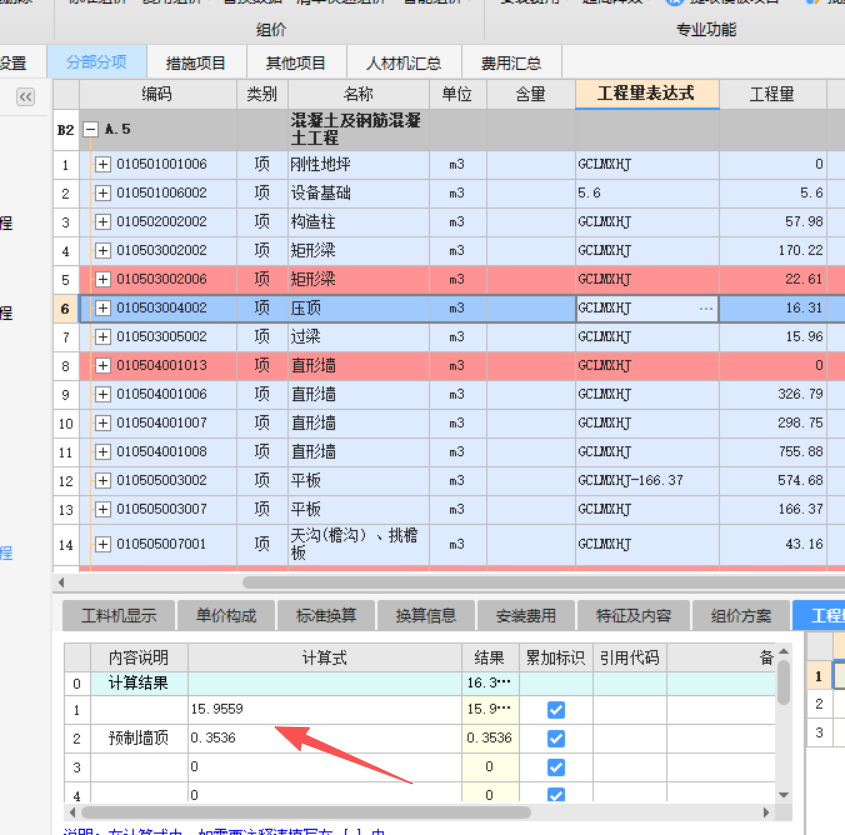The image size is (845, 835).
Task: Expand item 010503004002 压顶
Action: coord(102,308)
